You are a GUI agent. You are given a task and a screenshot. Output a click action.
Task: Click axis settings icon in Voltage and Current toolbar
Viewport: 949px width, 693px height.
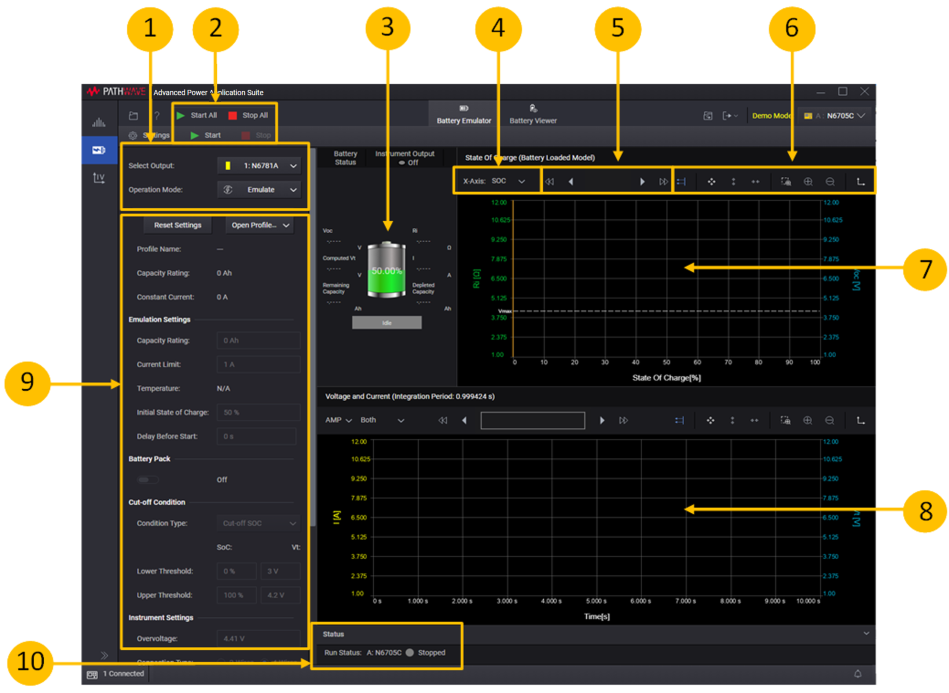pyautogui.click(x=861, y=420)
